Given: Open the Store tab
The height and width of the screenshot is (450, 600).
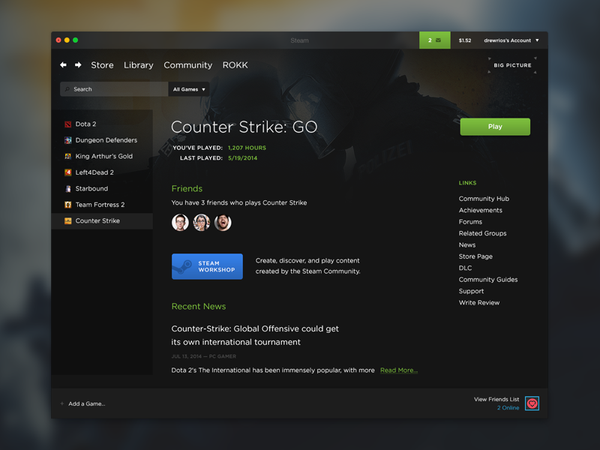Looking at the screenshot, I should 102,65.
